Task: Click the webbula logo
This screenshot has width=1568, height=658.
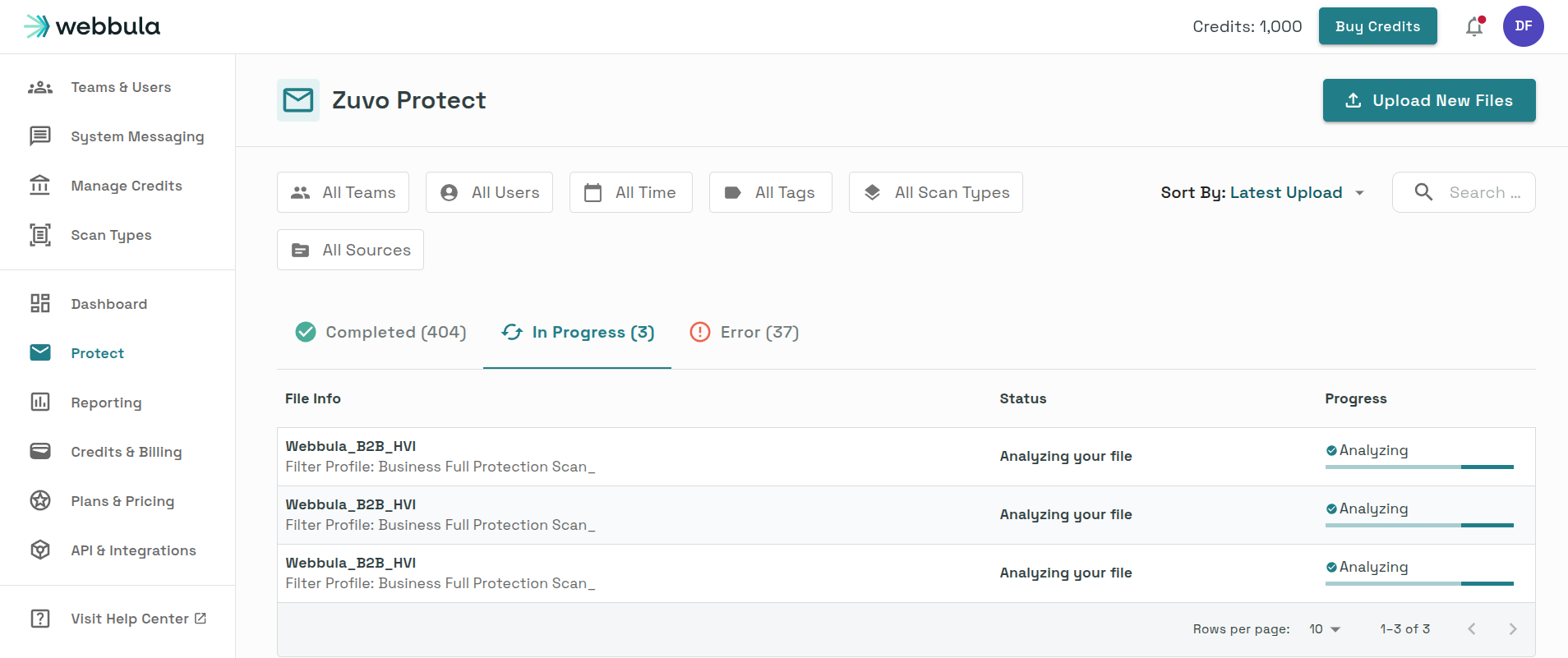Action: click(x=92, y=26)
